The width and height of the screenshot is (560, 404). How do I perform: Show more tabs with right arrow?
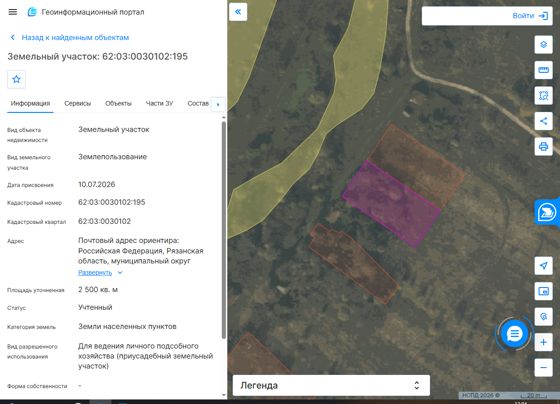coord(218,104)
